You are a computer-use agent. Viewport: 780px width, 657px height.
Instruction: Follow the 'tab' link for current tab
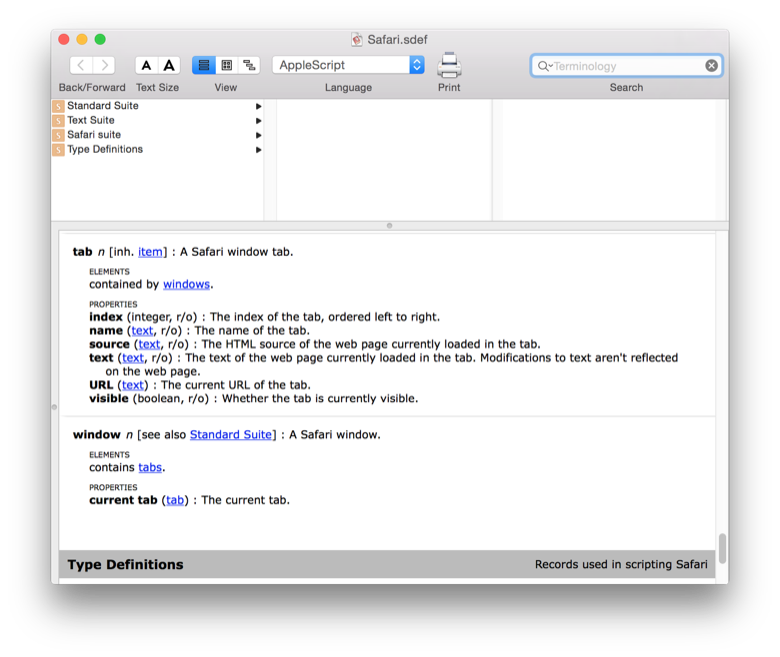[175, 500]
